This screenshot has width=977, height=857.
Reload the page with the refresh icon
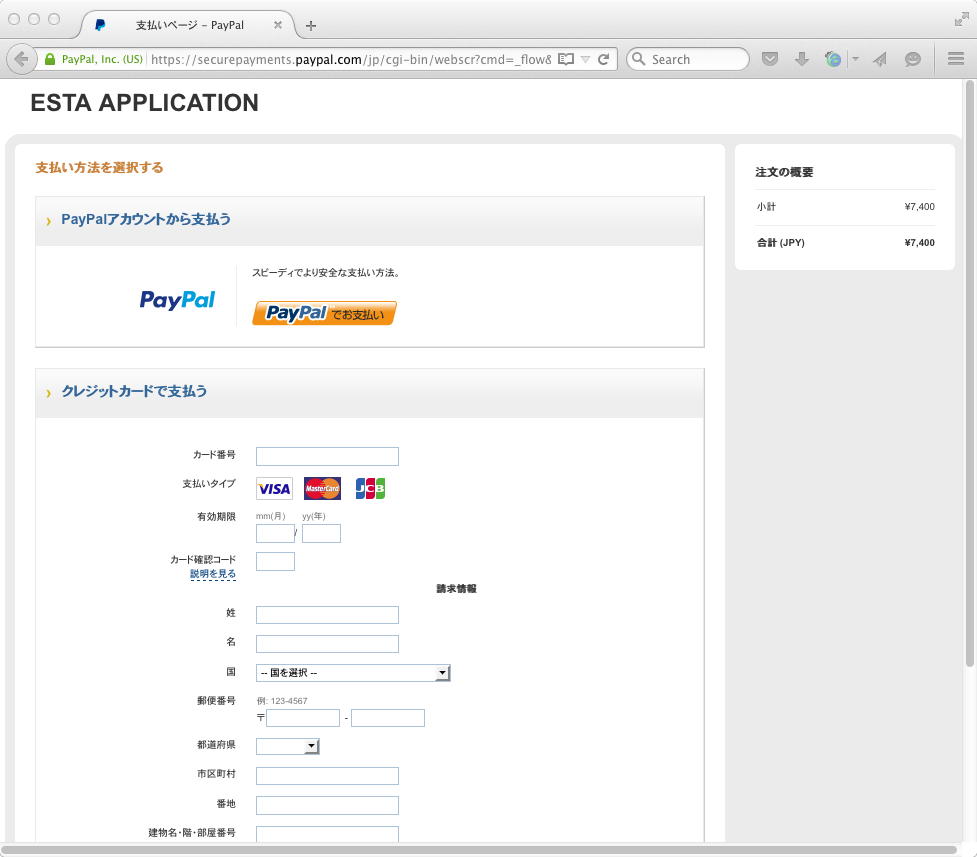pyautogui.click(x=603, y=59)
